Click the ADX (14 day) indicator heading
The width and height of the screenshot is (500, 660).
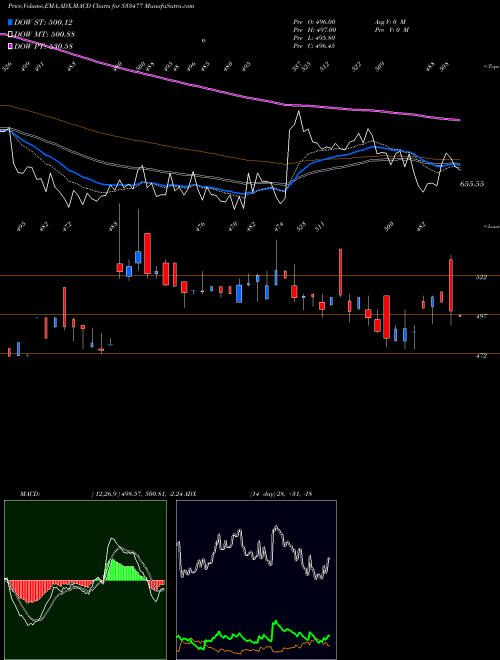click(248, 494)
